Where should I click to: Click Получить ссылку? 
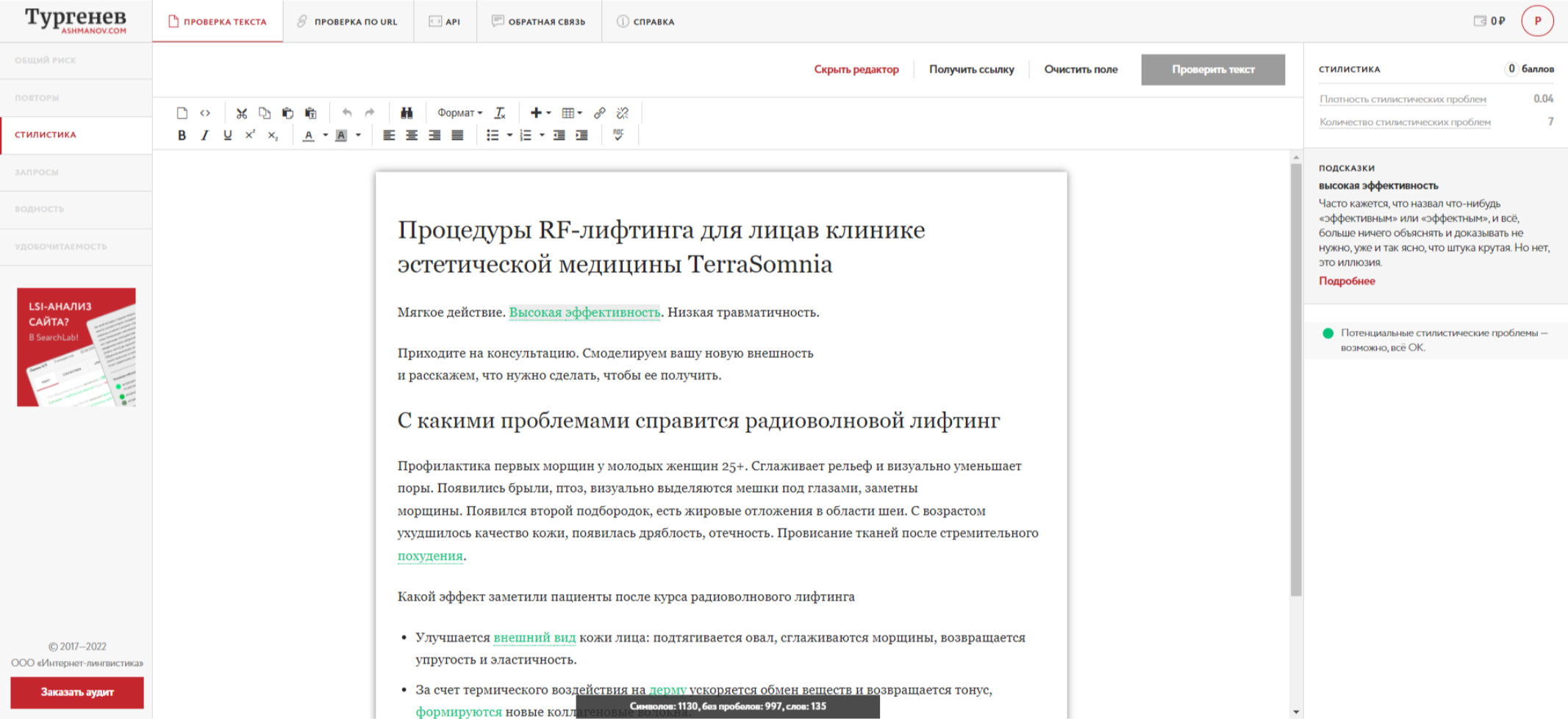click(971, 69)
